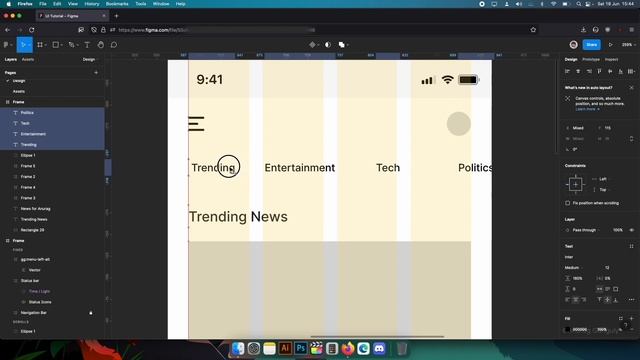Switch to the Prototype tab
The height and width of the screenshot is (360, 640).
click(591, 60)
